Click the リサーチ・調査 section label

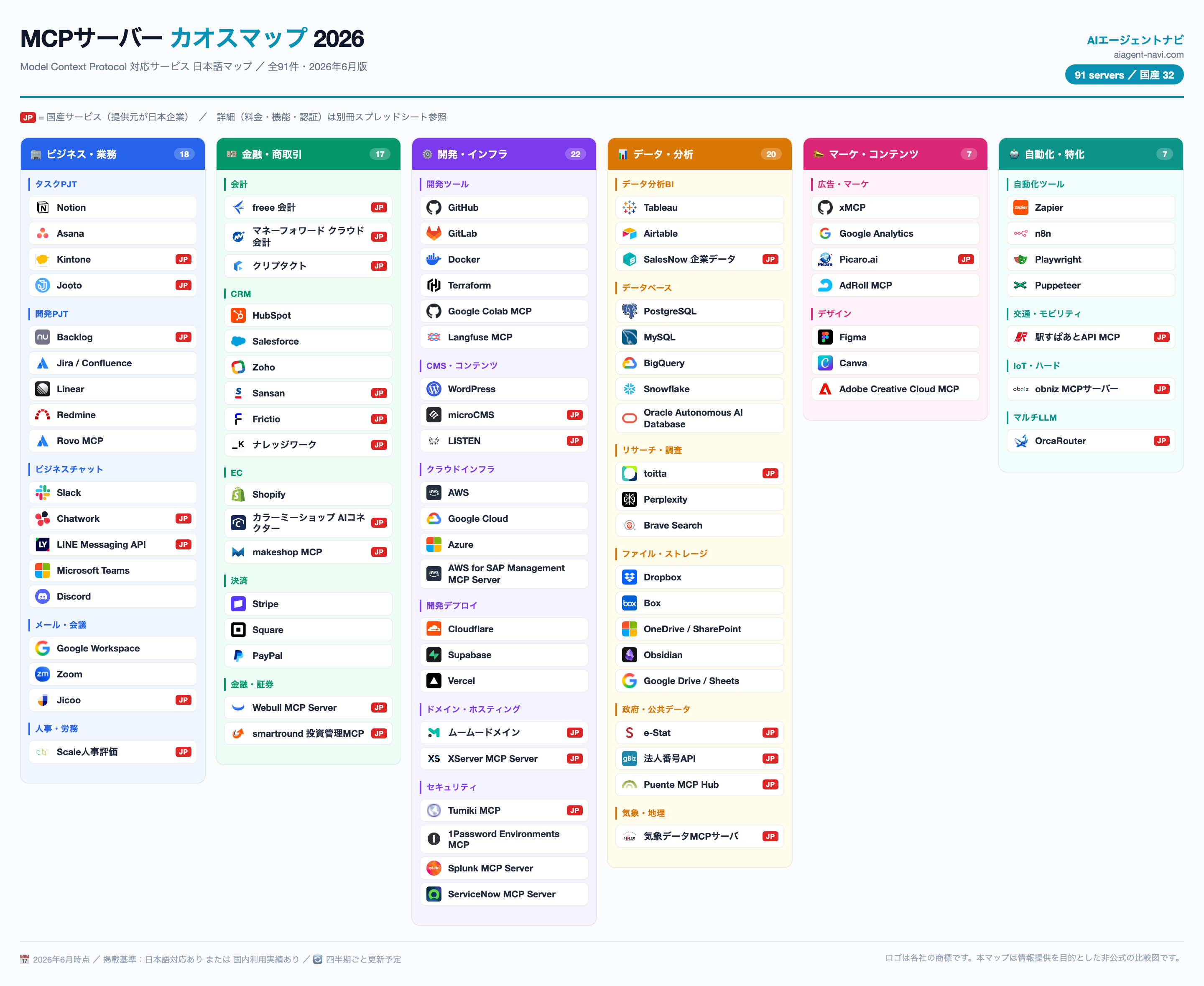click(x=652, y=450)
